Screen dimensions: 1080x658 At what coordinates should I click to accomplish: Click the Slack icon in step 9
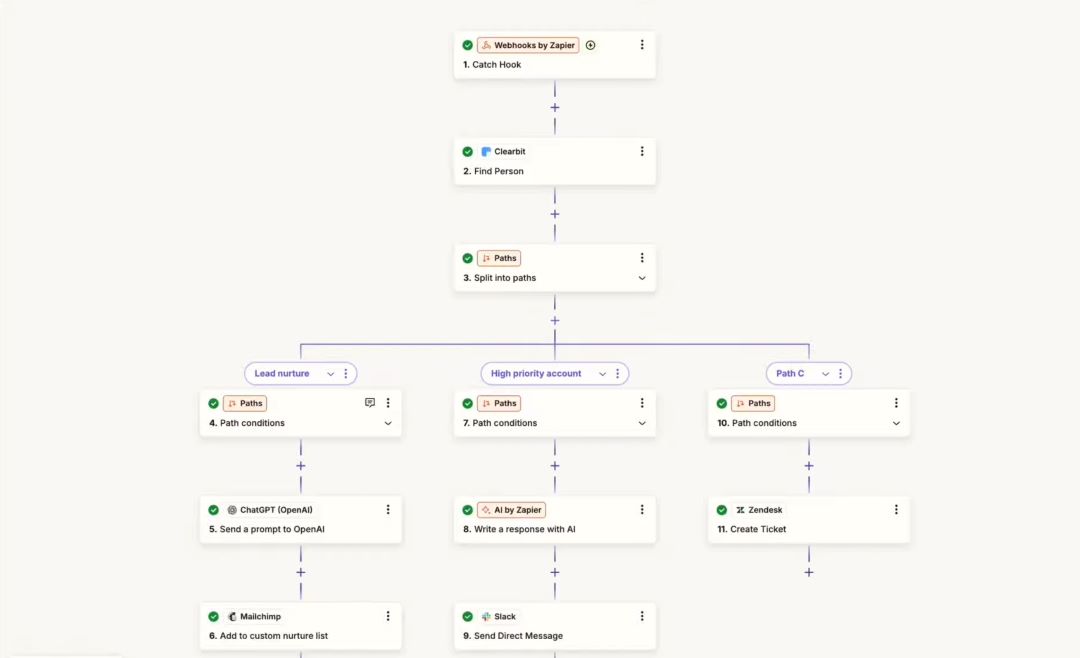[x=486, y=617]
